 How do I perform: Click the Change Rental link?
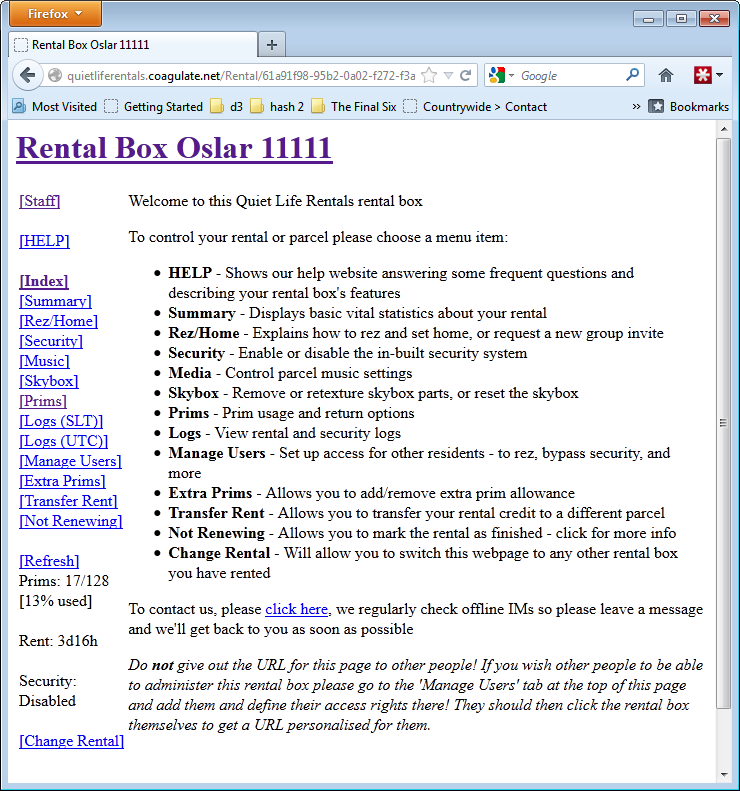click(71, 741)
